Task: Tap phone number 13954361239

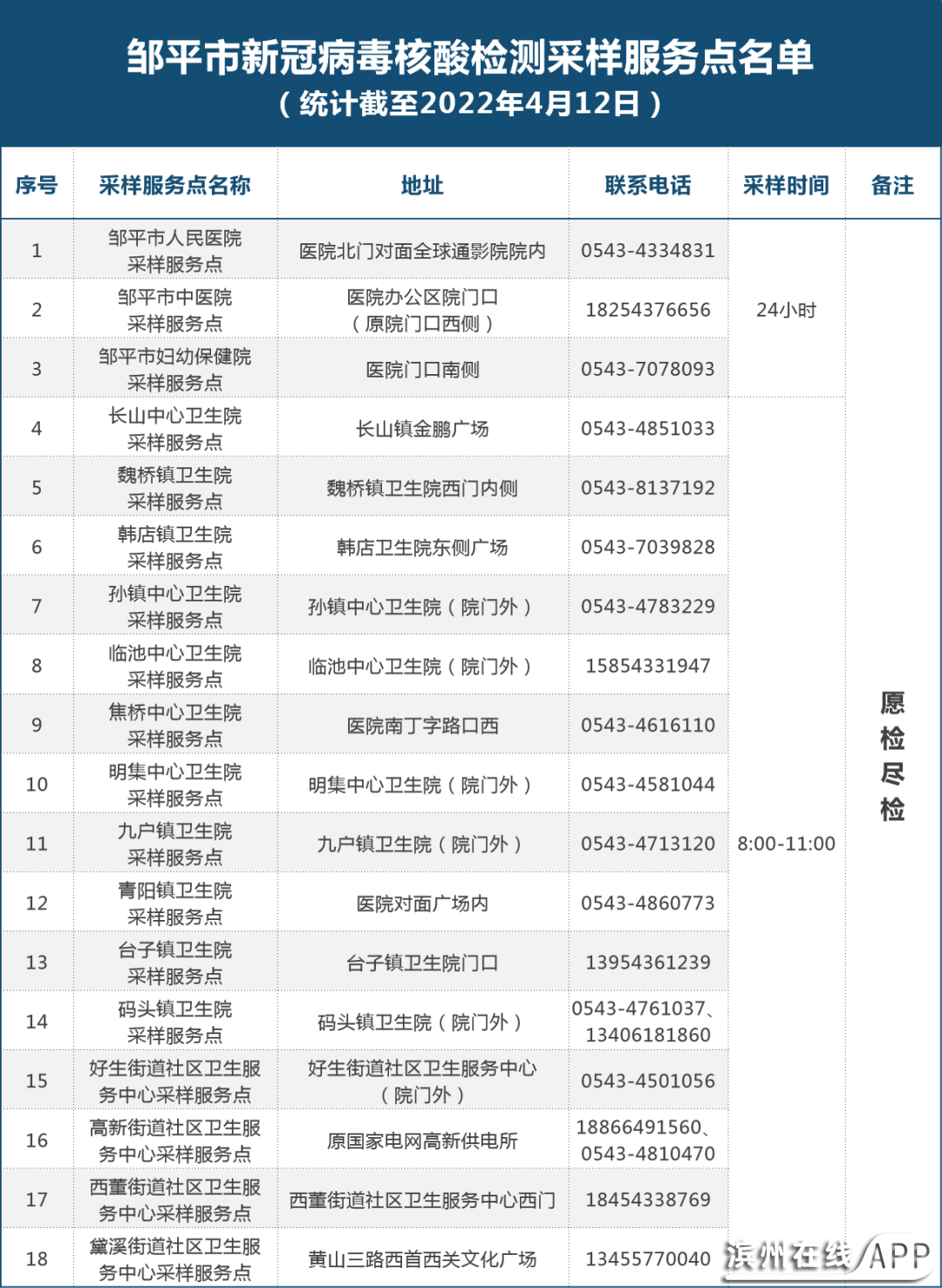Action: (647, 962)
